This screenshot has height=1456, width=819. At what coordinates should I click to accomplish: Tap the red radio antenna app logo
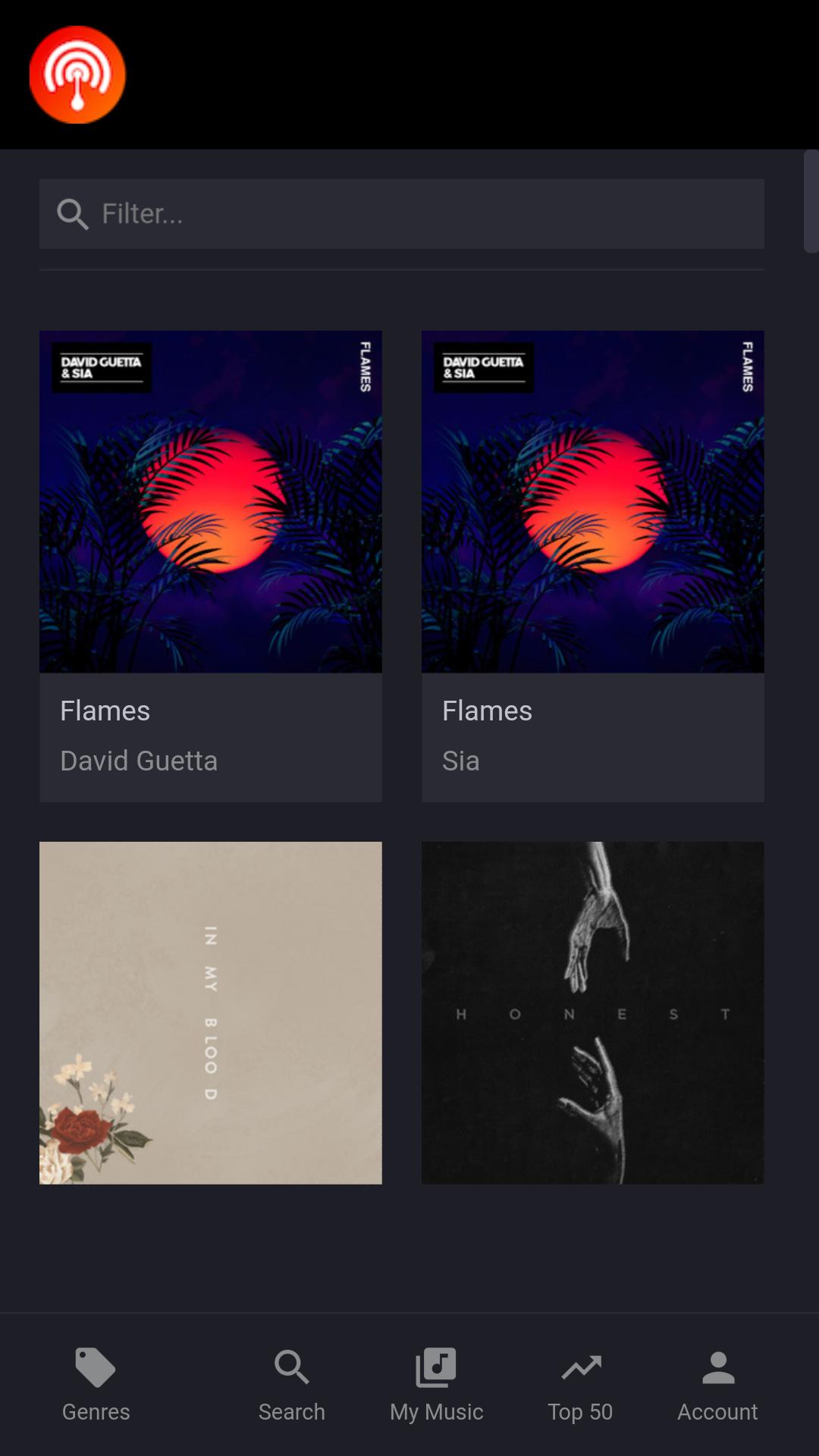tap(77, 74)
